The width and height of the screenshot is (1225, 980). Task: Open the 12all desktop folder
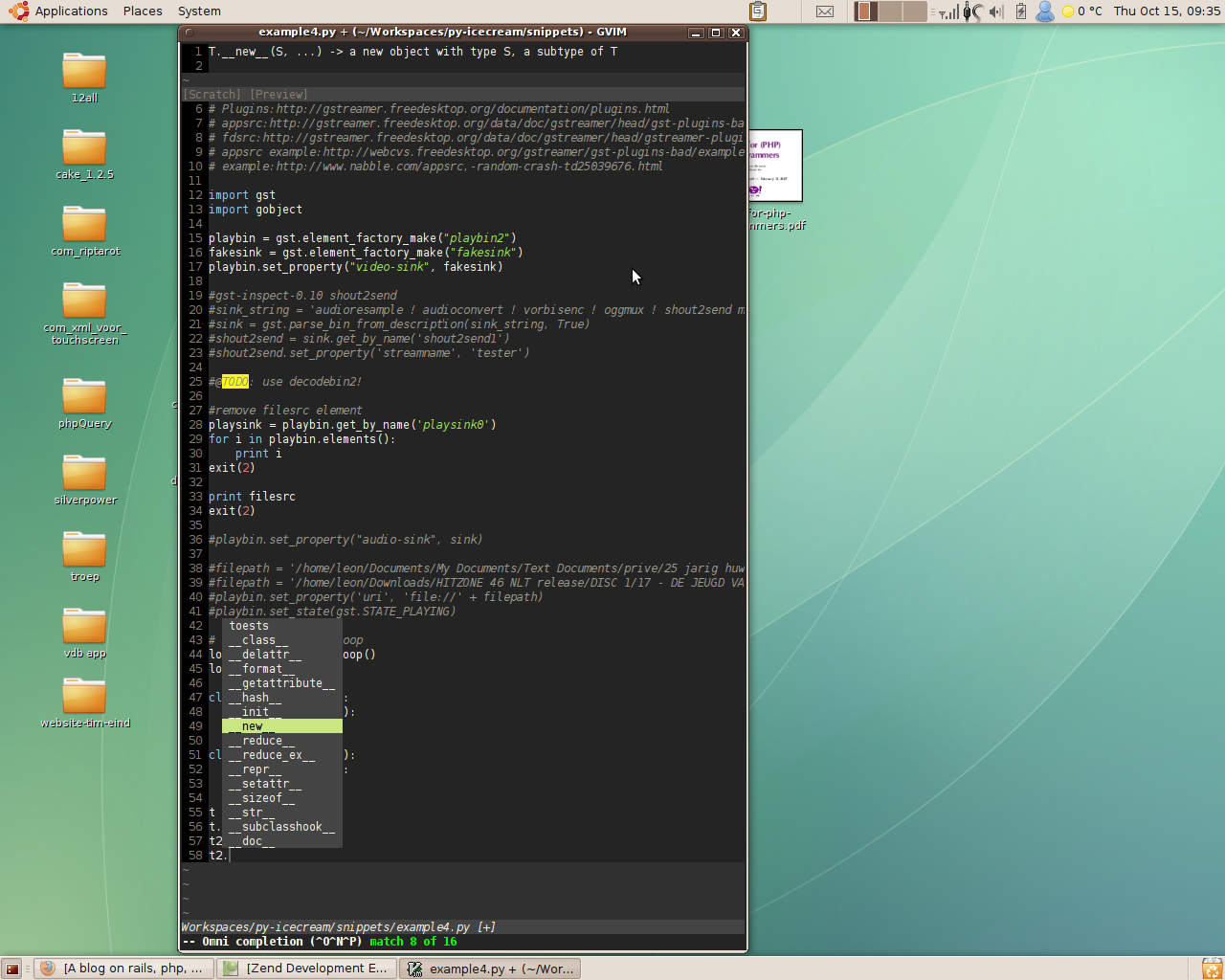[x=84, y=77]
